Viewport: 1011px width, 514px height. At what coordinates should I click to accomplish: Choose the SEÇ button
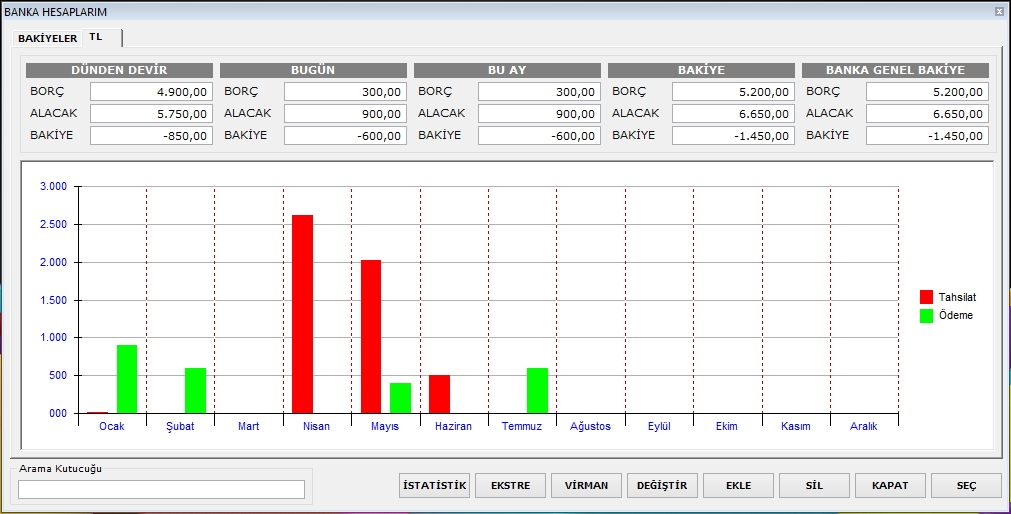tap(966, 486)
